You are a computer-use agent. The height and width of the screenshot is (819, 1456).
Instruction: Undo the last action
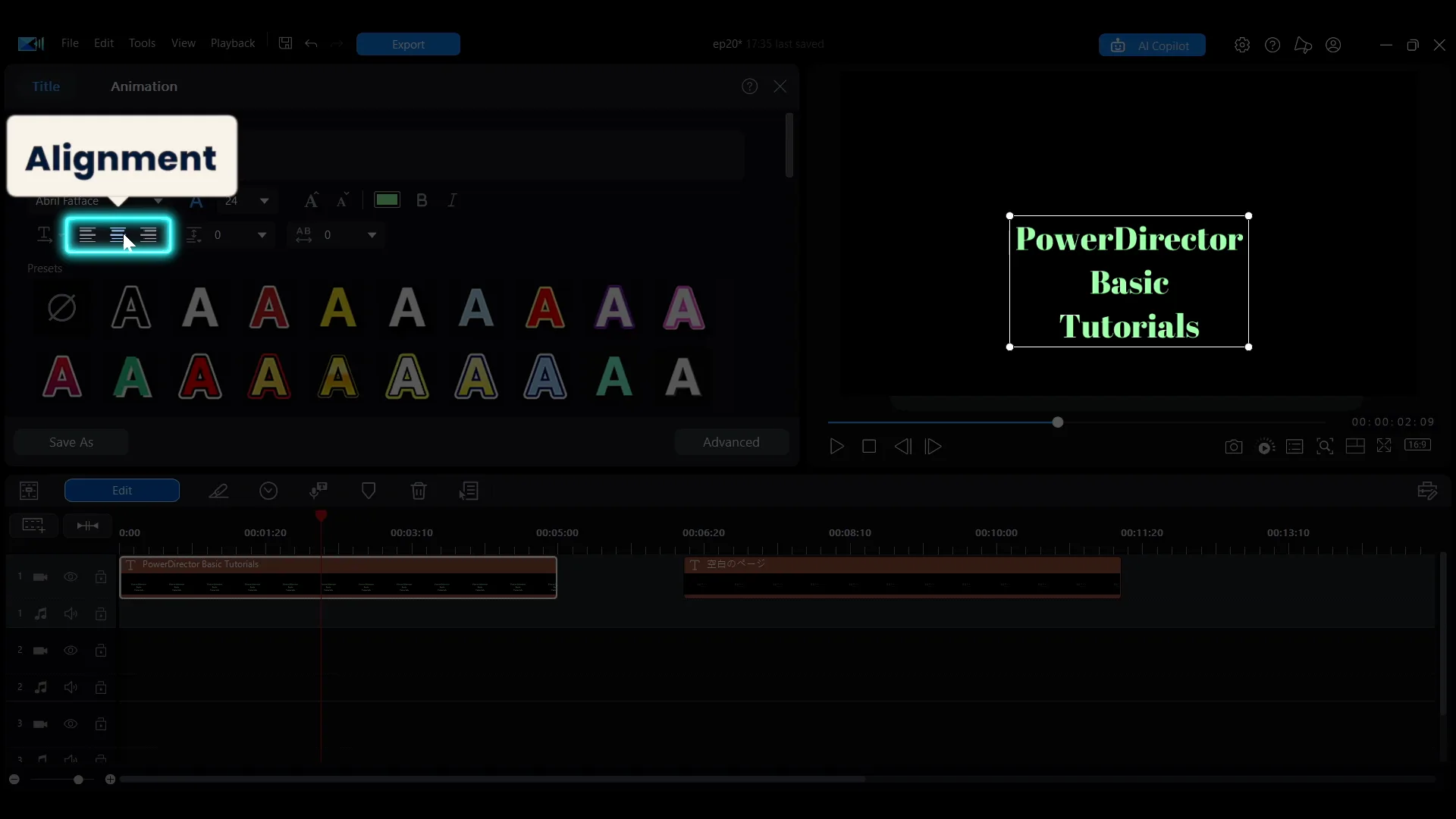pos(311,44)
